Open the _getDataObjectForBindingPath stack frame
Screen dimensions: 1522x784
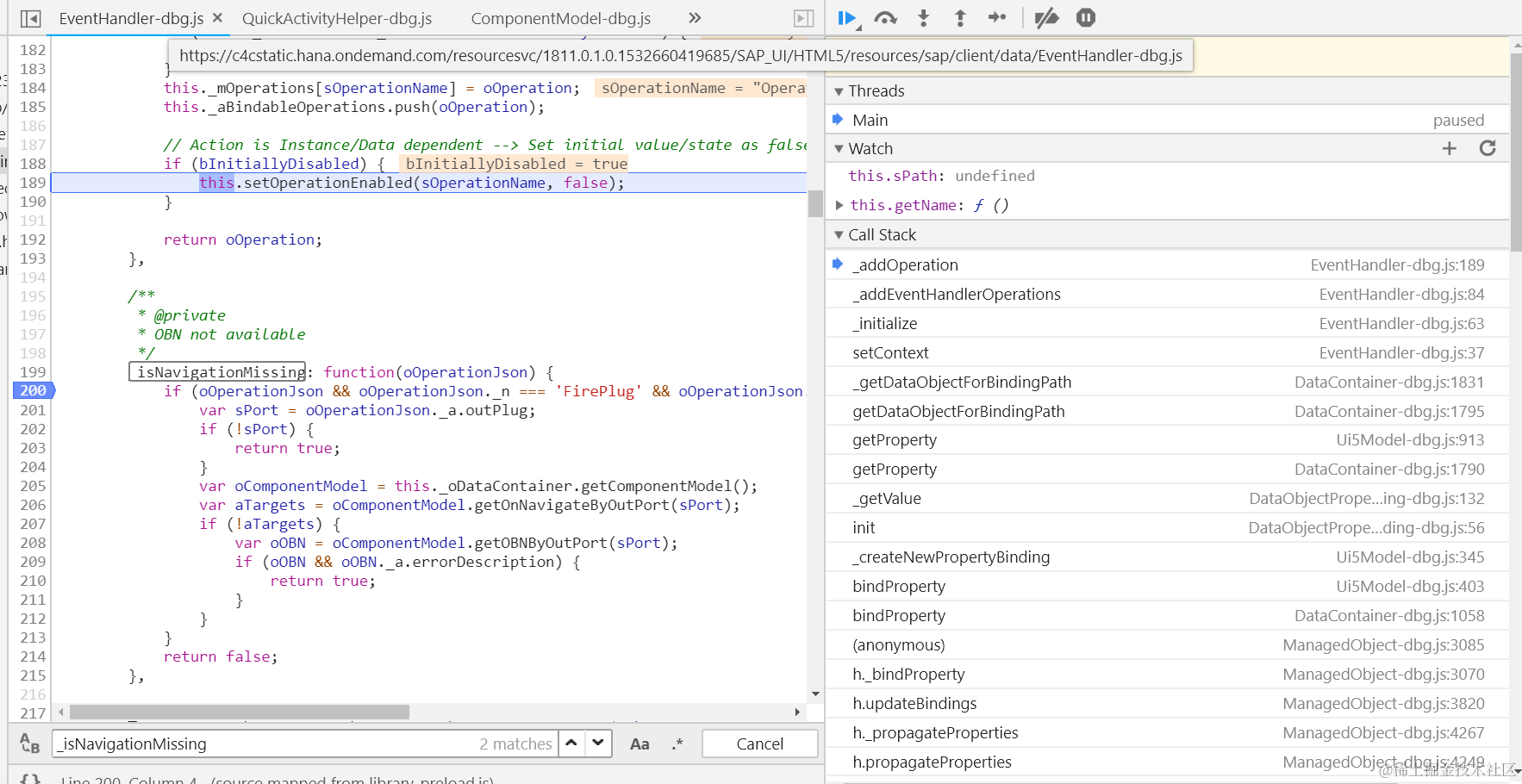pyautogui.click(x=1168, y=382)
